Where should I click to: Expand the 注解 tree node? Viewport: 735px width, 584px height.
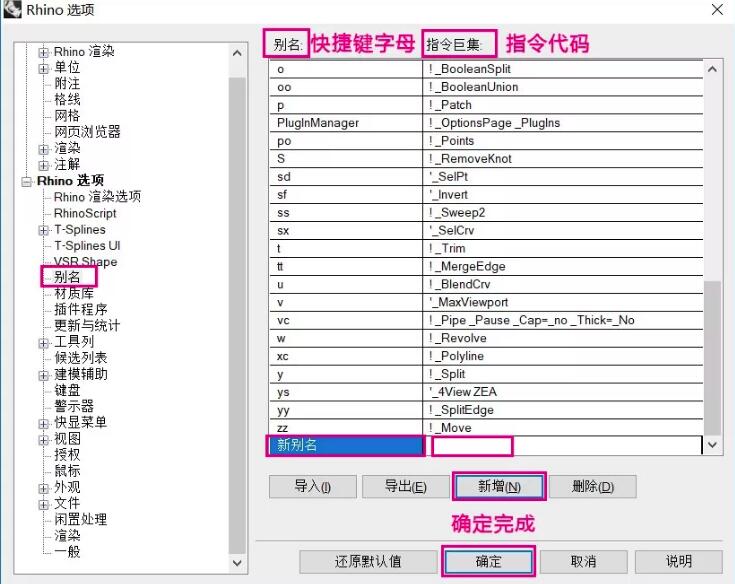(44, 165)
